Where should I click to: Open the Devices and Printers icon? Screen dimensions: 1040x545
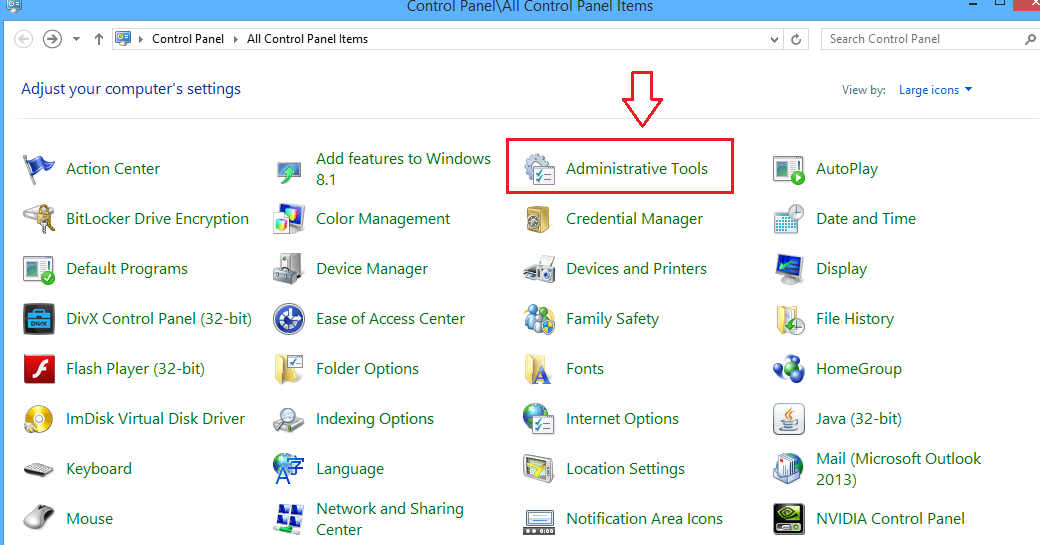point(539,269)
